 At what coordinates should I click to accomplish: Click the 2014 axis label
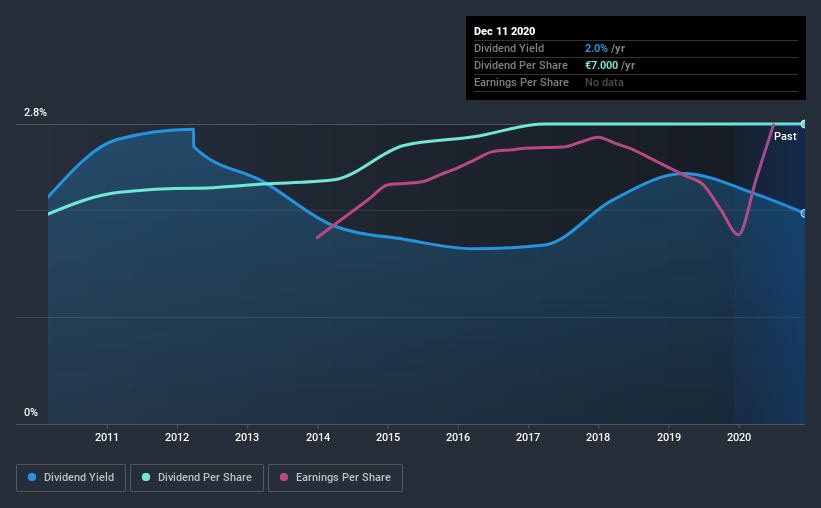pos(318,437)
